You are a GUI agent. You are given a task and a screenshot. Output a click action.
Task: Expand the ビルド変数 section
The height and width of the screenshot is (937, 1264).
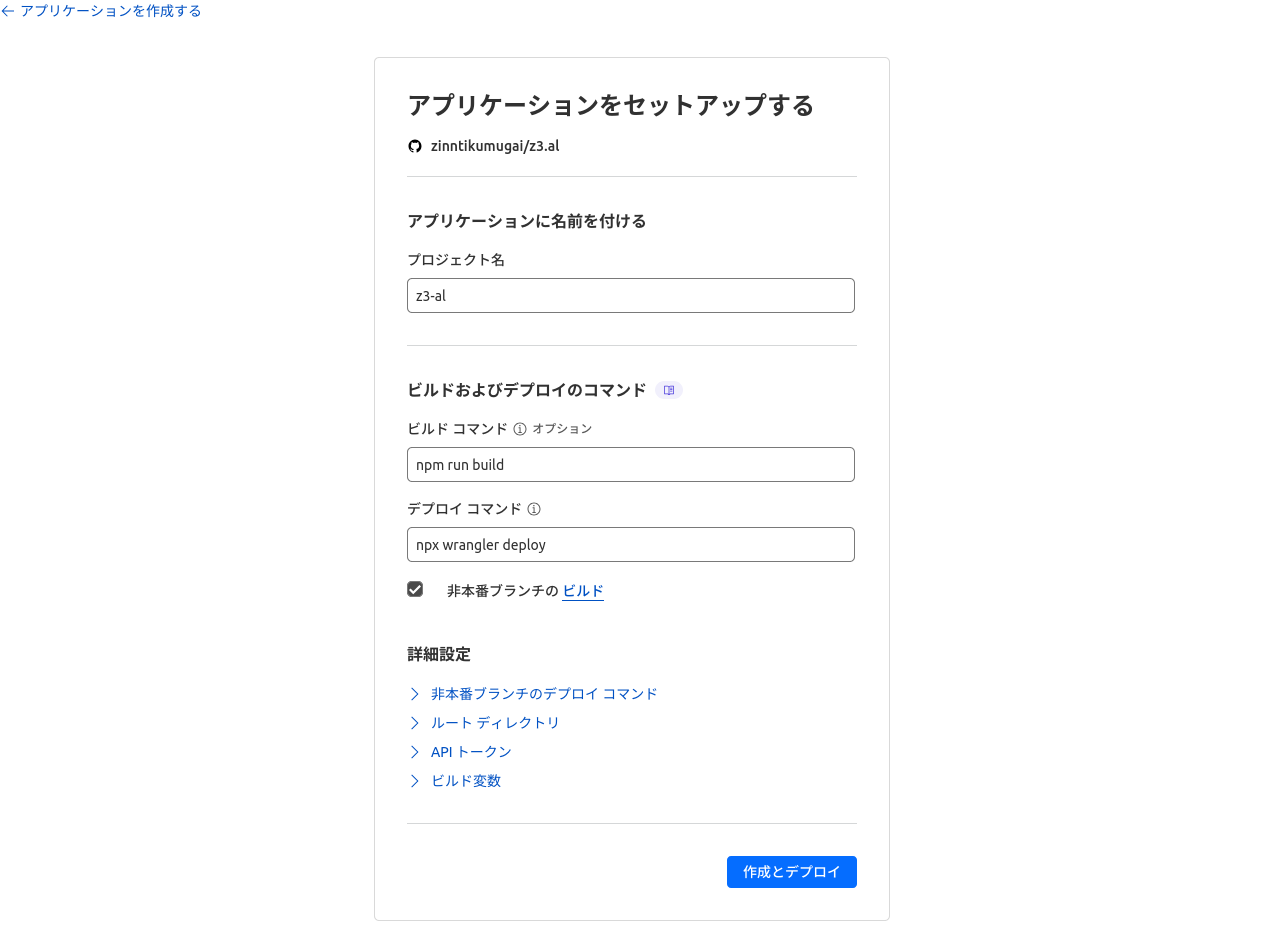(466, 781)
